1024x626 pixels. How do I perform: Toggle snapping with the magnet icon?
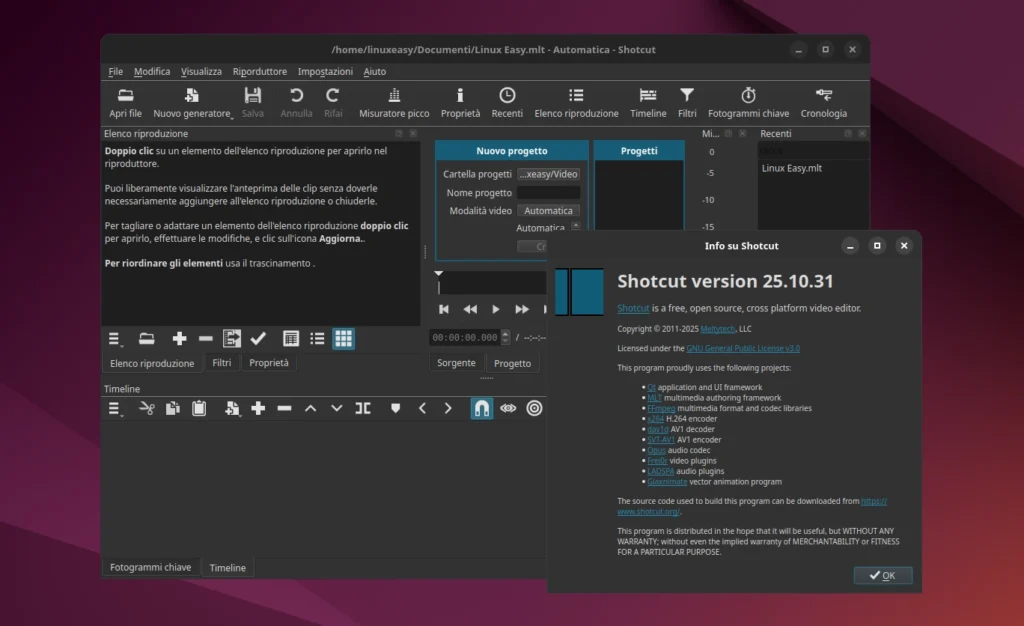[x=481, y=408]
